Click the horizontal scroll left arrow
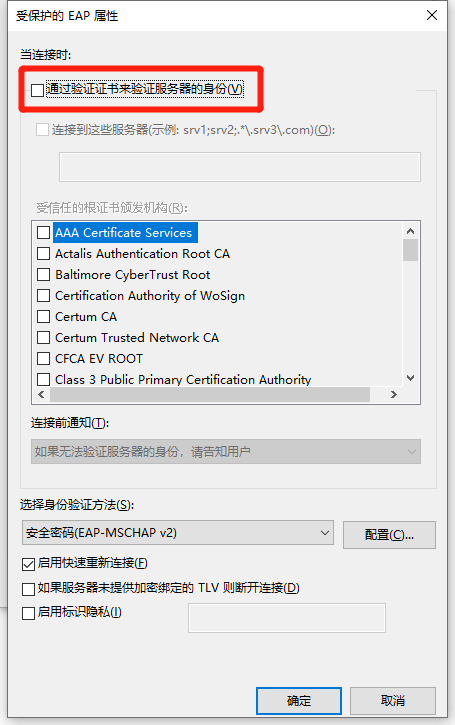The height and width of the screenshot is (725, 455). point(42,394)
